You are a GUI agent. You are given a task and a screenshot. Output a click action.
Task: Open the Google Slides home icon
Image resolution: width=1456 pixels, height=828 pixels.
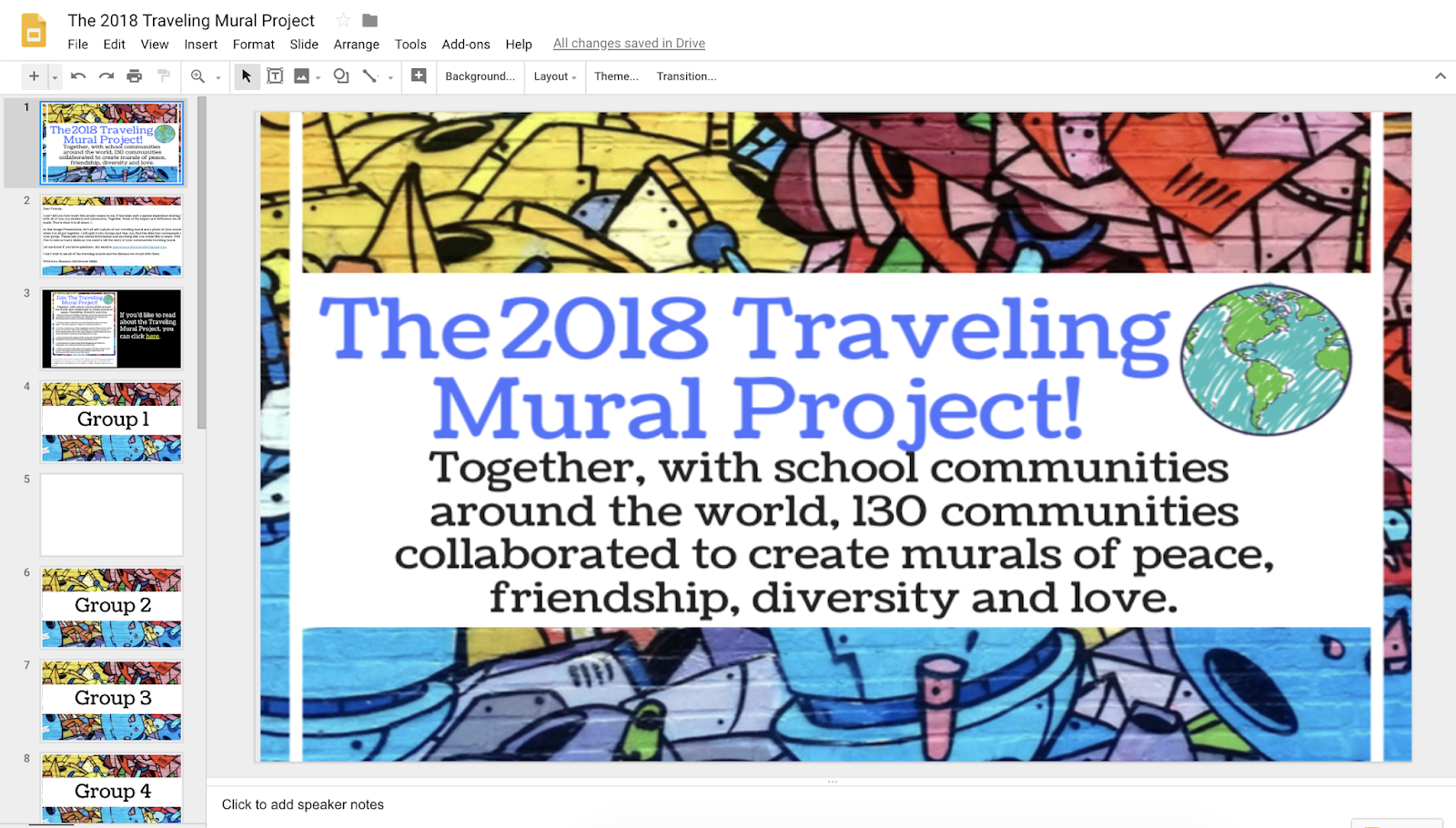(x=34, y=31)
